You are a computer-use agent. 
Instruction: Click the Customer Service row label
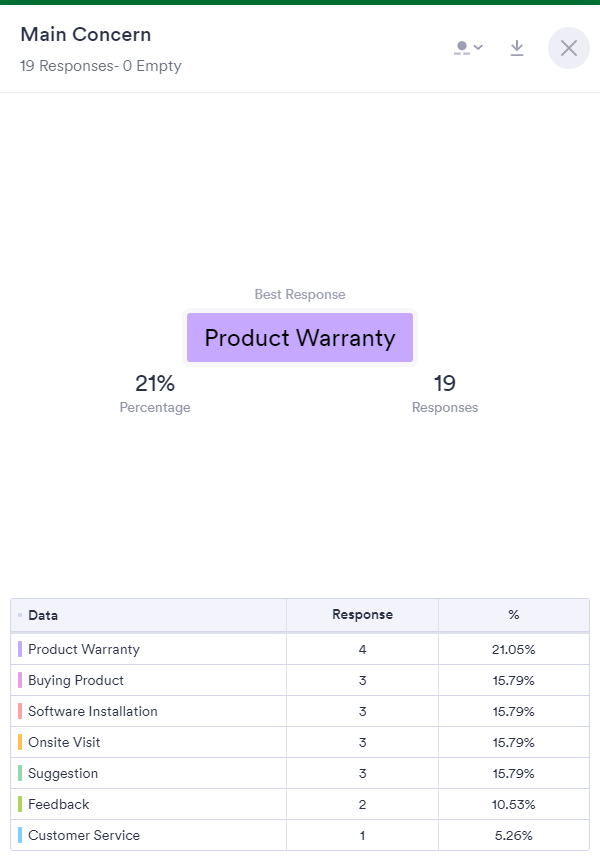click(84, 835)
